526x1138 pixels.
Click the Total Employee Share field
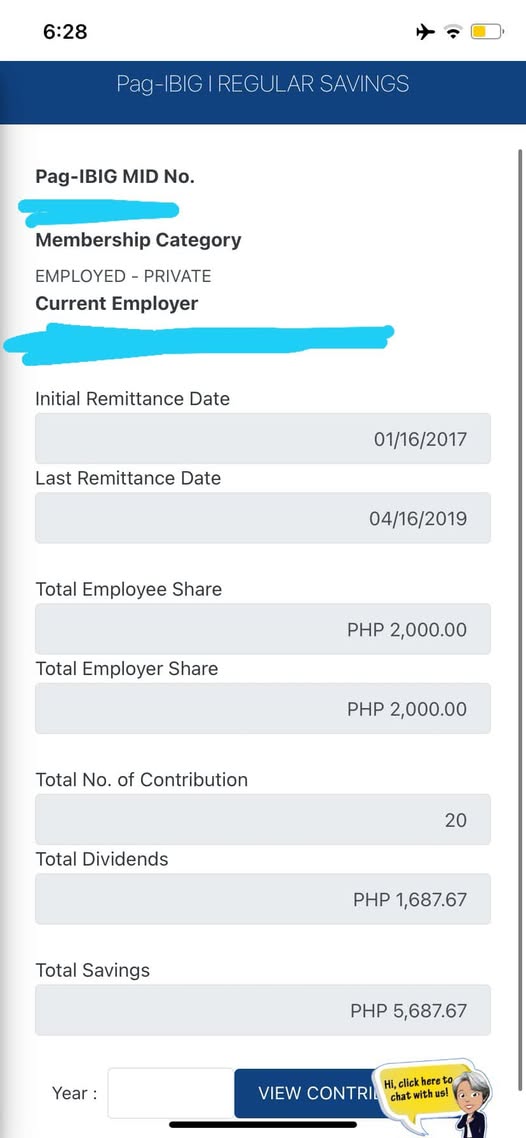point(263,629)
